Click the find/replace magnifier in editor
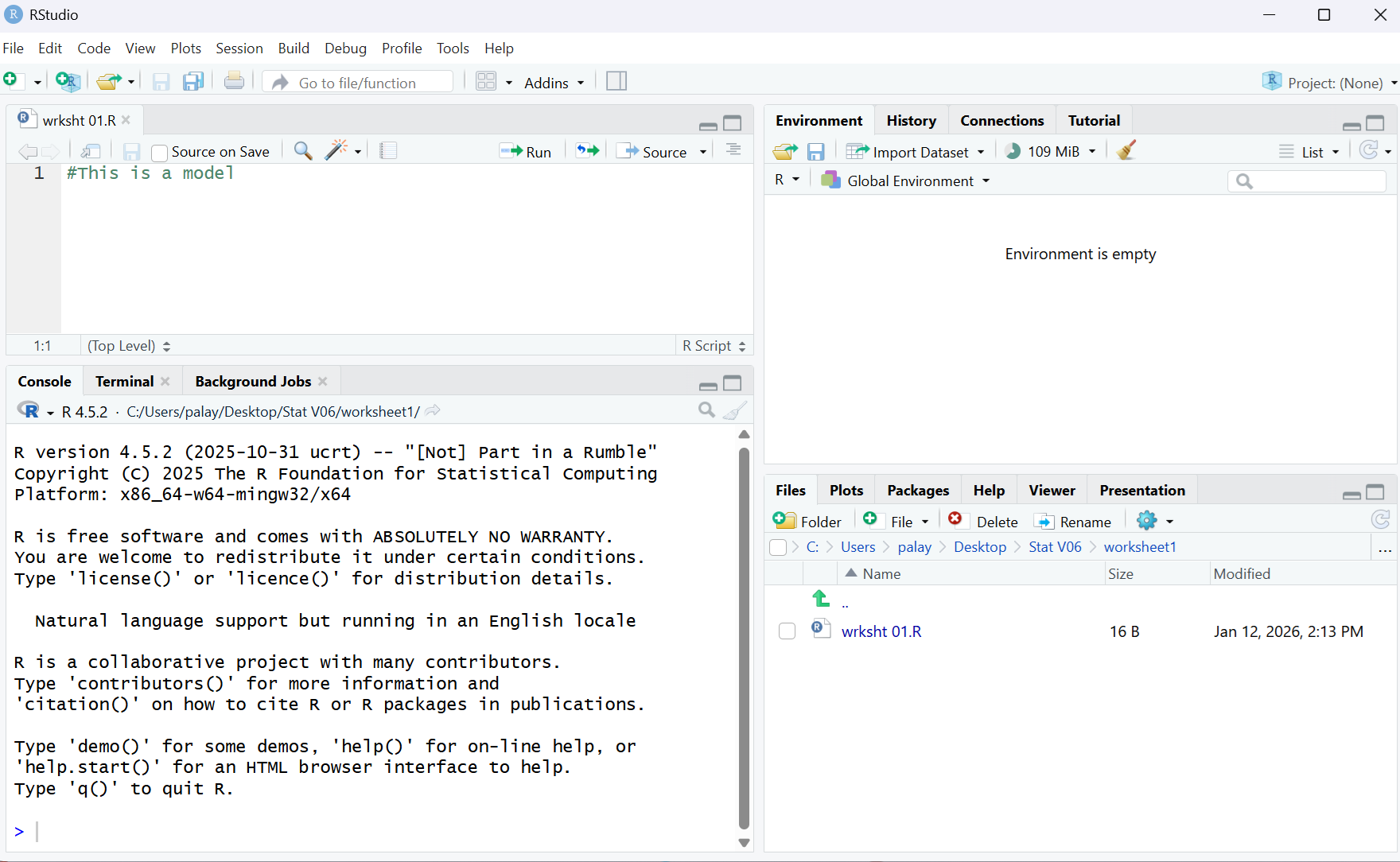1400x862 pixels. 302,150
